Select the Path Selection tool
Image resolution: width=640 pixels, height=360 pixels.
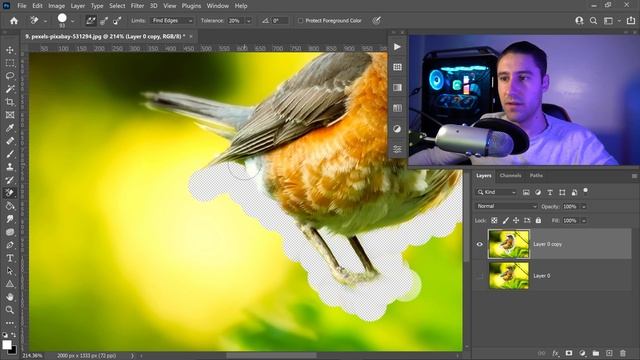pos(10,271)
